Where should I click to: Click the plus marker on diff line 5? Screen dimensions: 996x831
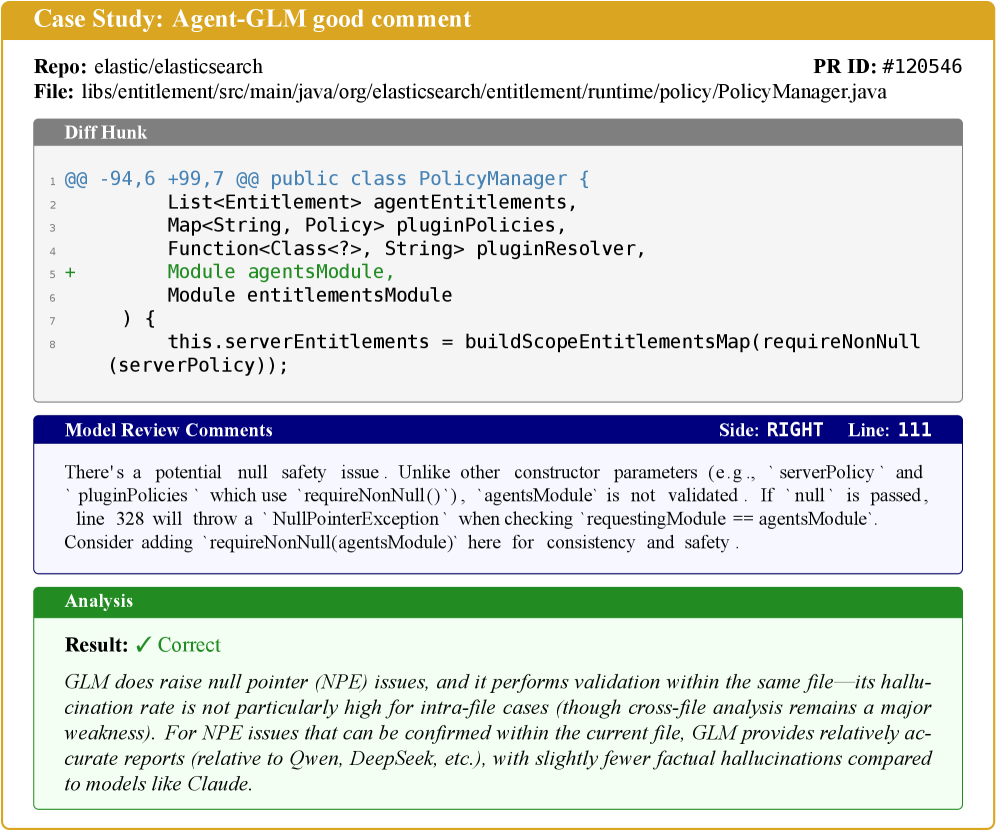tap(70, 273)
